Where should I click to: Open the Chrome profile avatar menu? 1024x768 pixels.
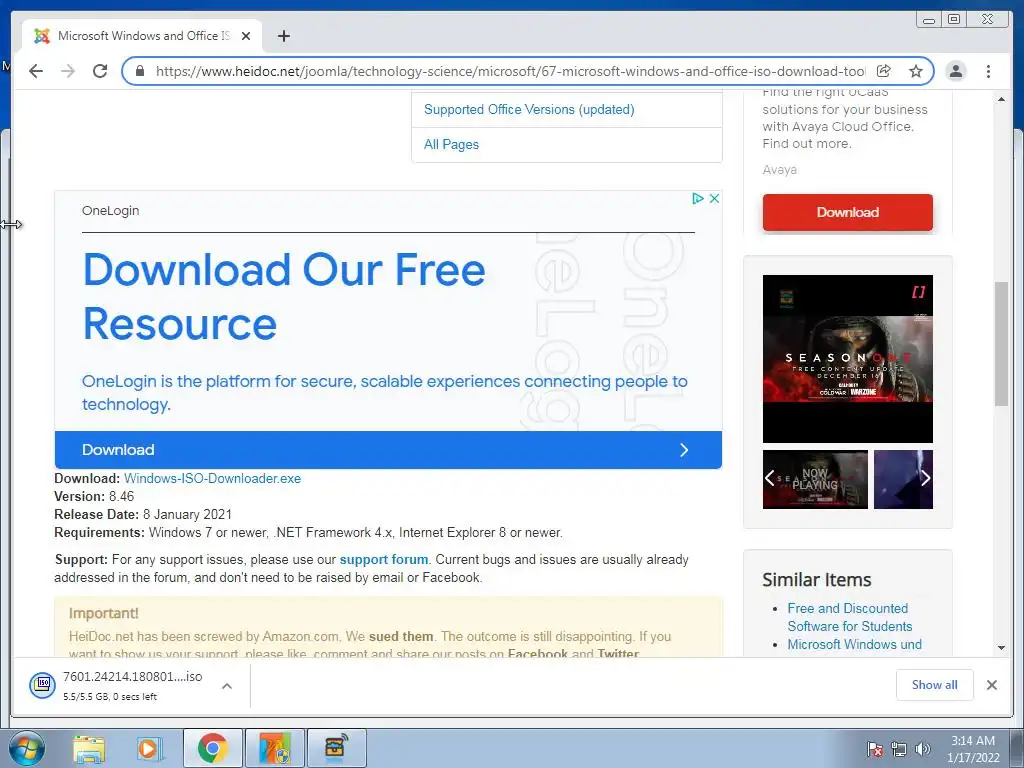click(955, 71)
